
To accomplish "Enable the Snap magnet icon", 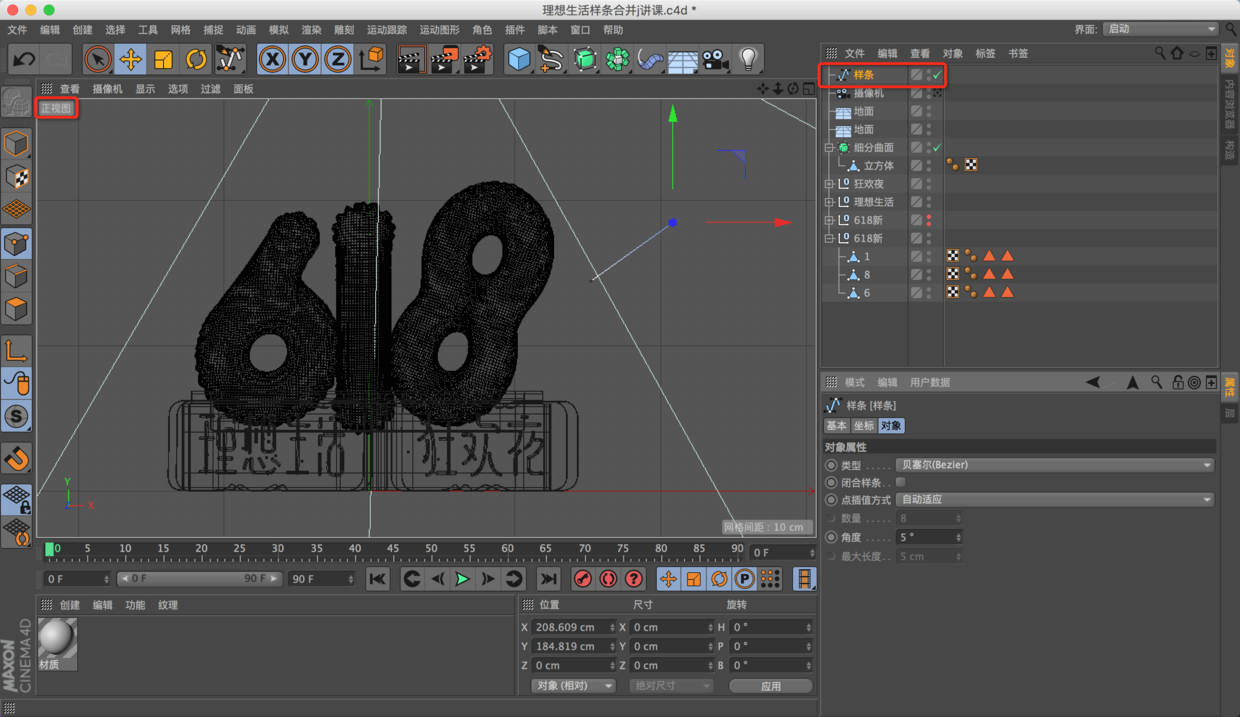I will 17,458.
